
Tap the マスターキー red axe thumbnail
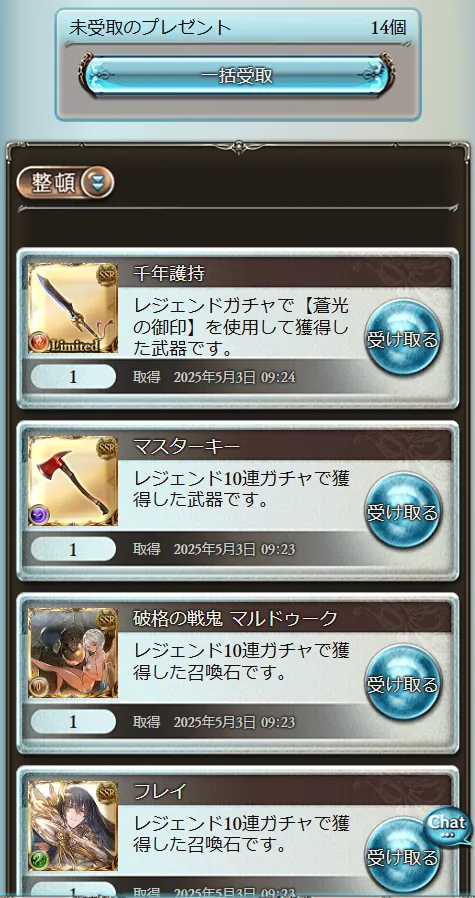73,481
